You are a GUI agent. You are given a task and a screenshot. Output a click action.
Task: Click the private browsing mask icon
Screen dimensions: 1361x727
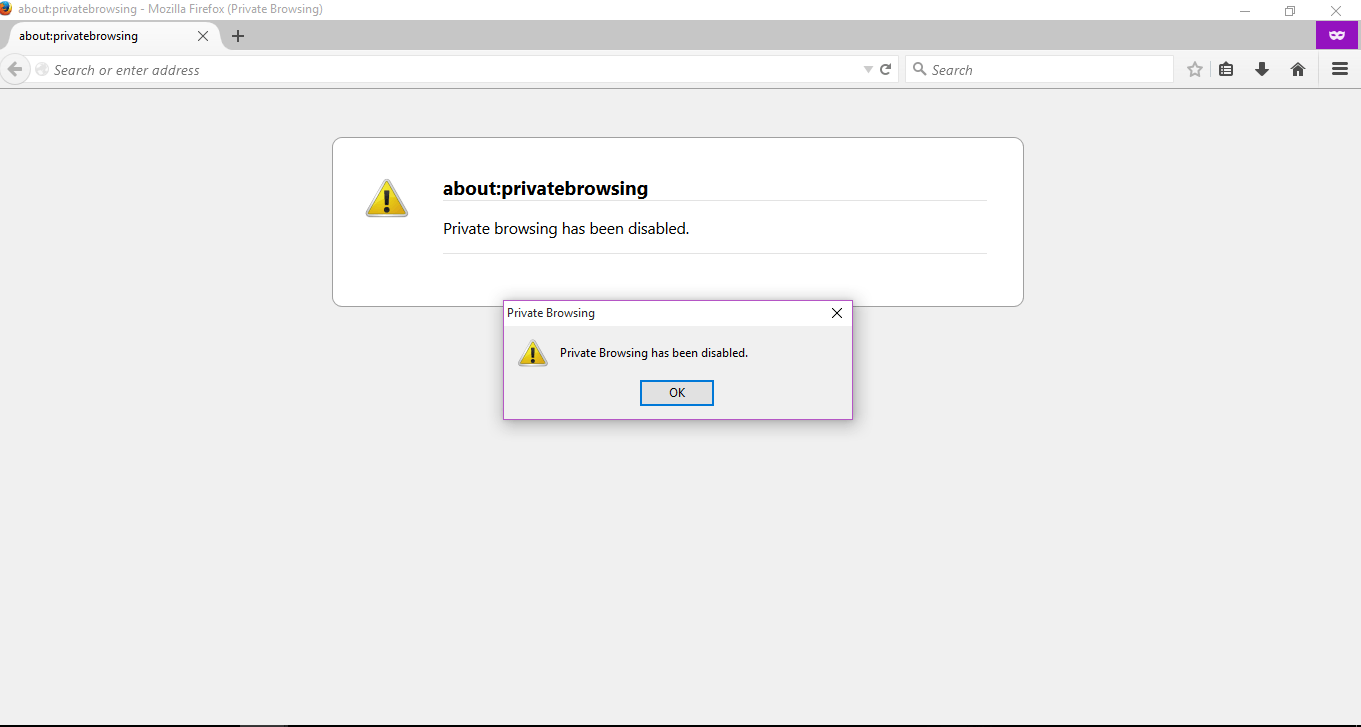pos(1337,35)
